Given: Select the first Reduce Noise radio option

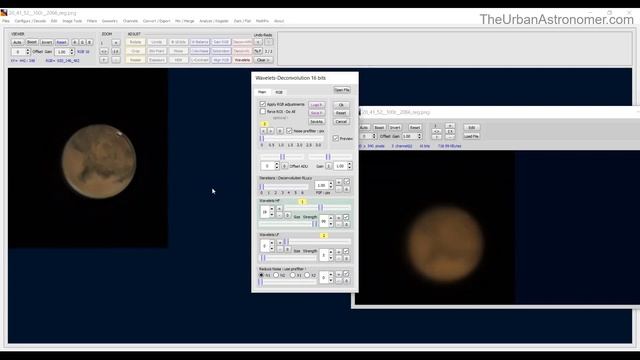Looking at the screenshot, I should coord(262,275).
